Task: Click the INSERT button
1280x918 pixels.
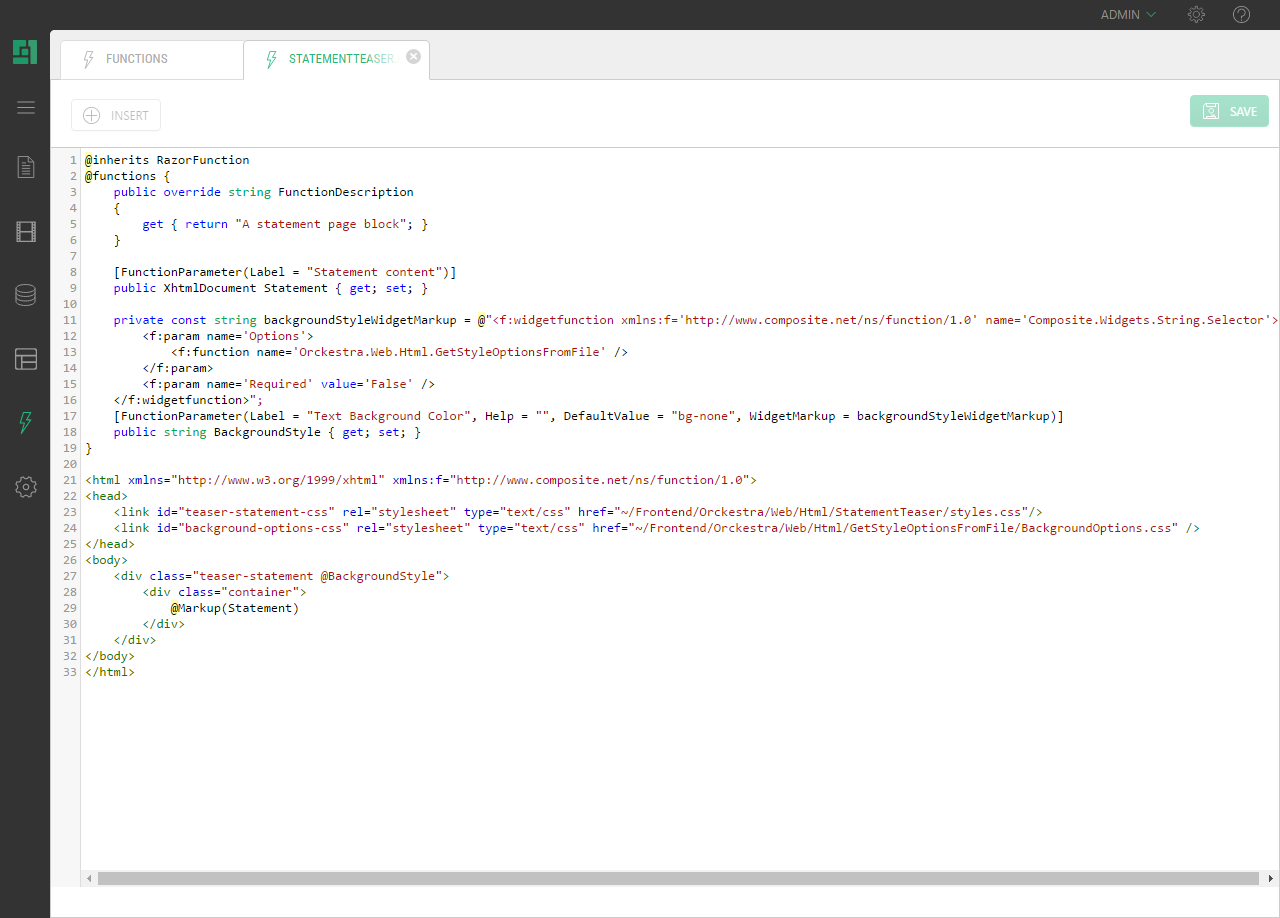Action: [x=116, y=115]
